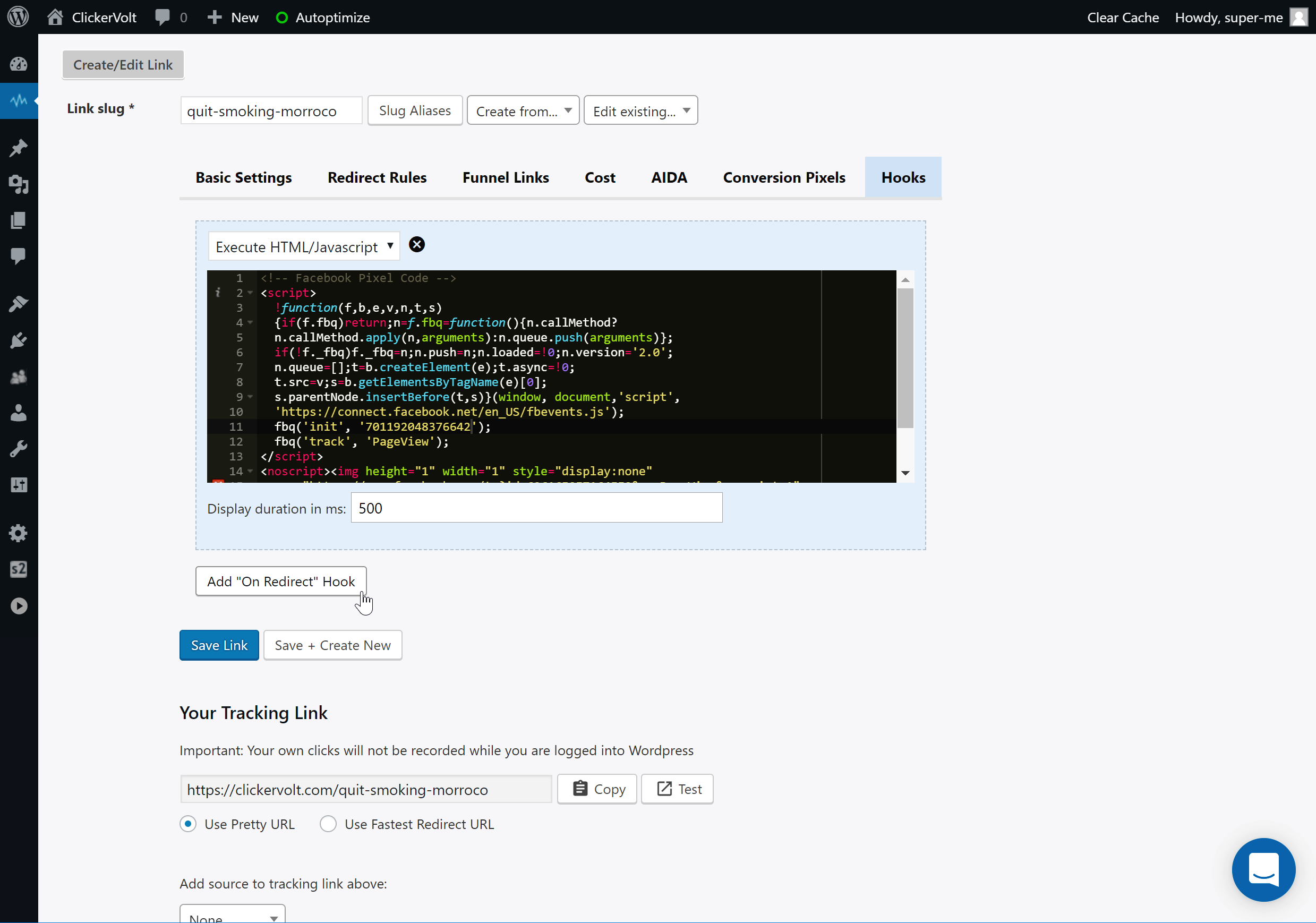Open the ClickerVolt pulse icon in sidebar

(19, 100)
